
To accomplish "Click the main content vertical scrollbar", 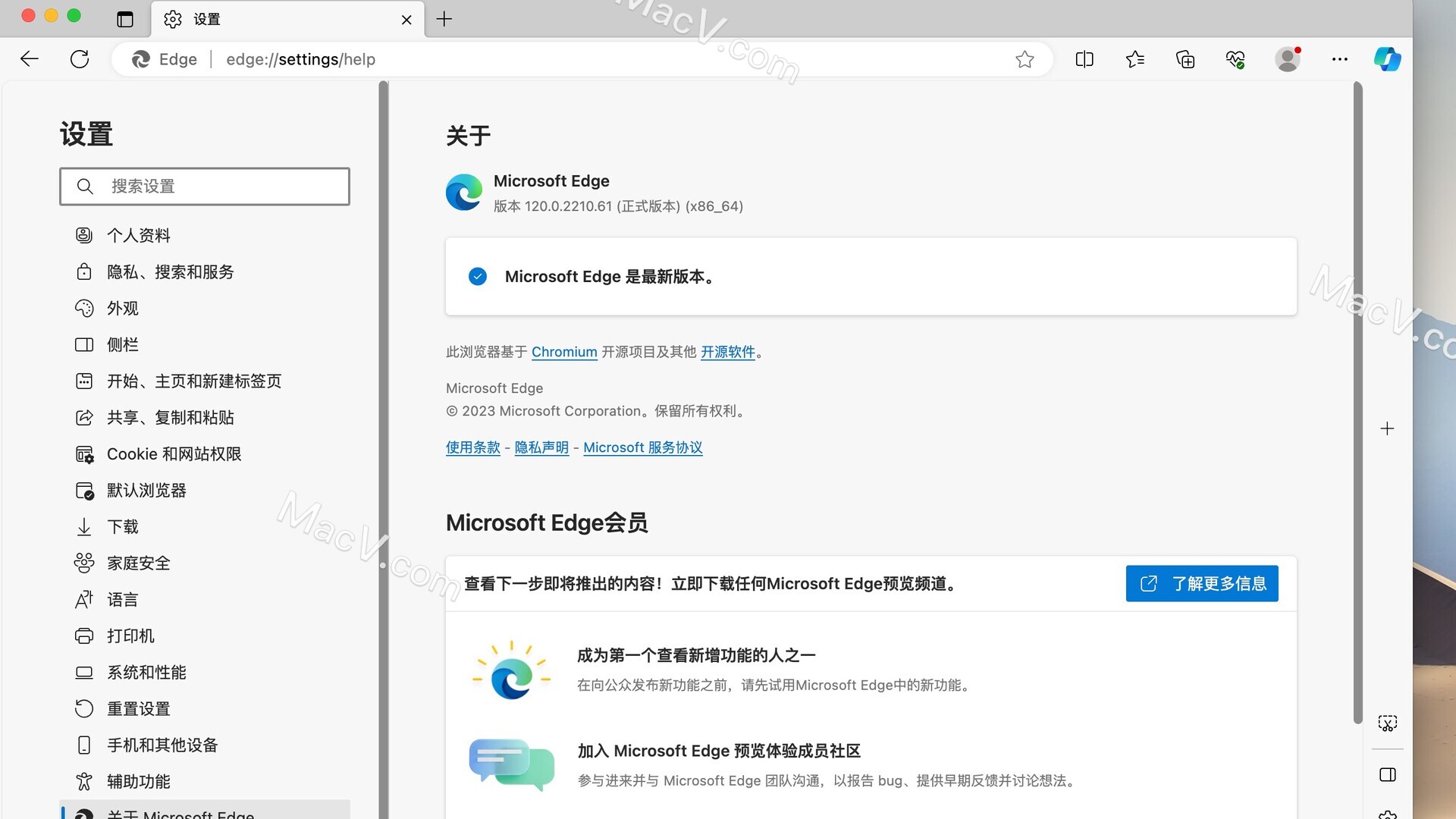I will click(x=1357, y=402).
